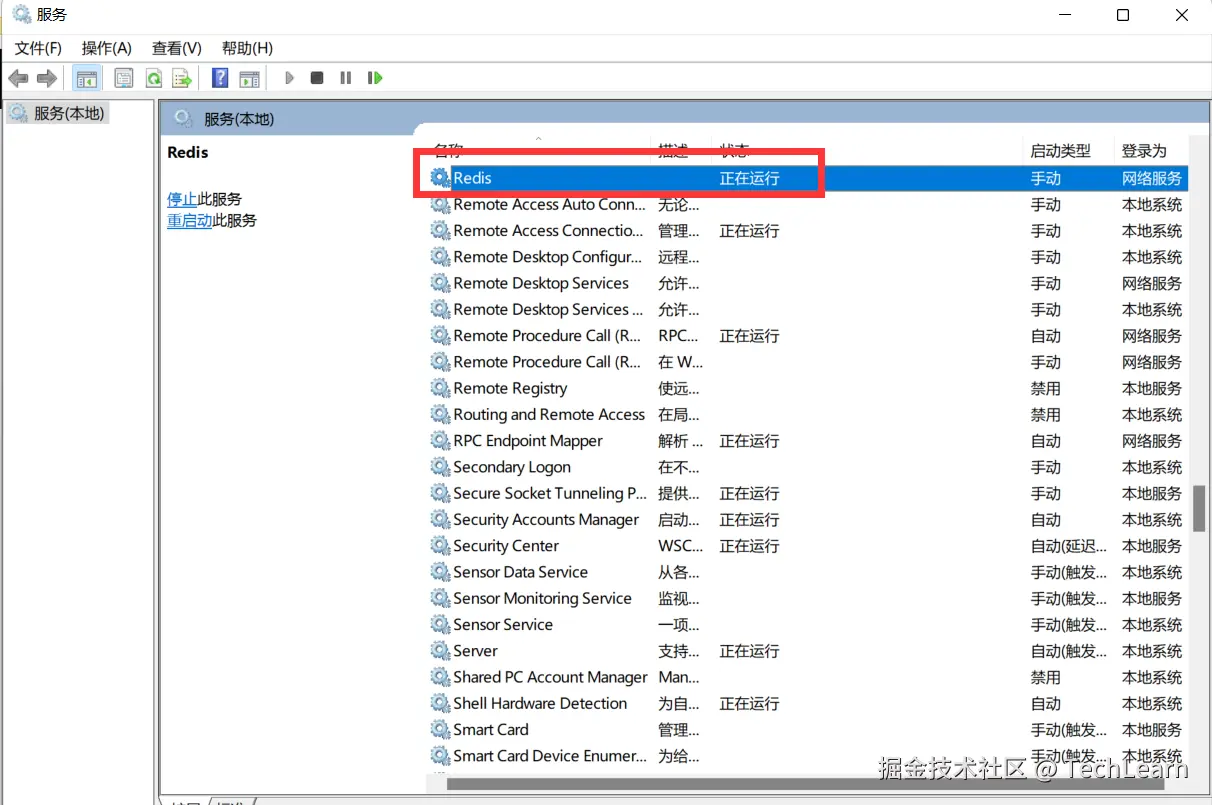Open the 帮助(H) menu
The height and width of the screenshot is (805, 1212).
pos(247,48)
